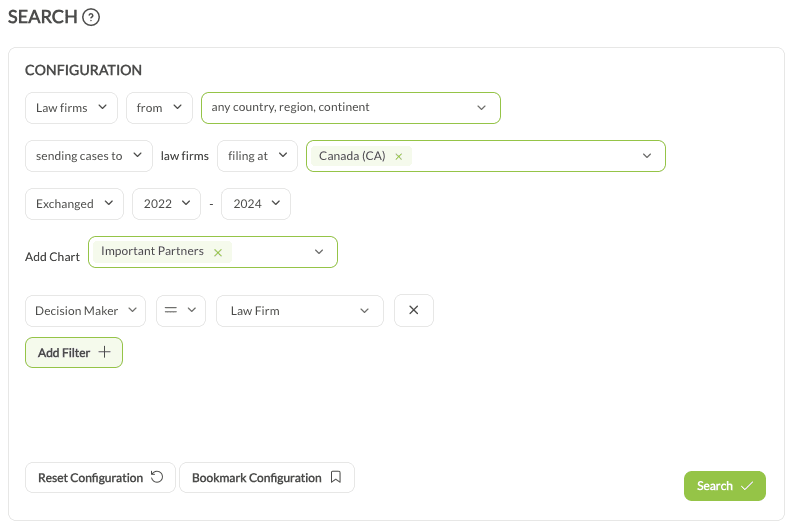This screenshot has height=529, width=793.
Task: Remove the Important Partners chart tag
Action: click(x=218, y=252)
